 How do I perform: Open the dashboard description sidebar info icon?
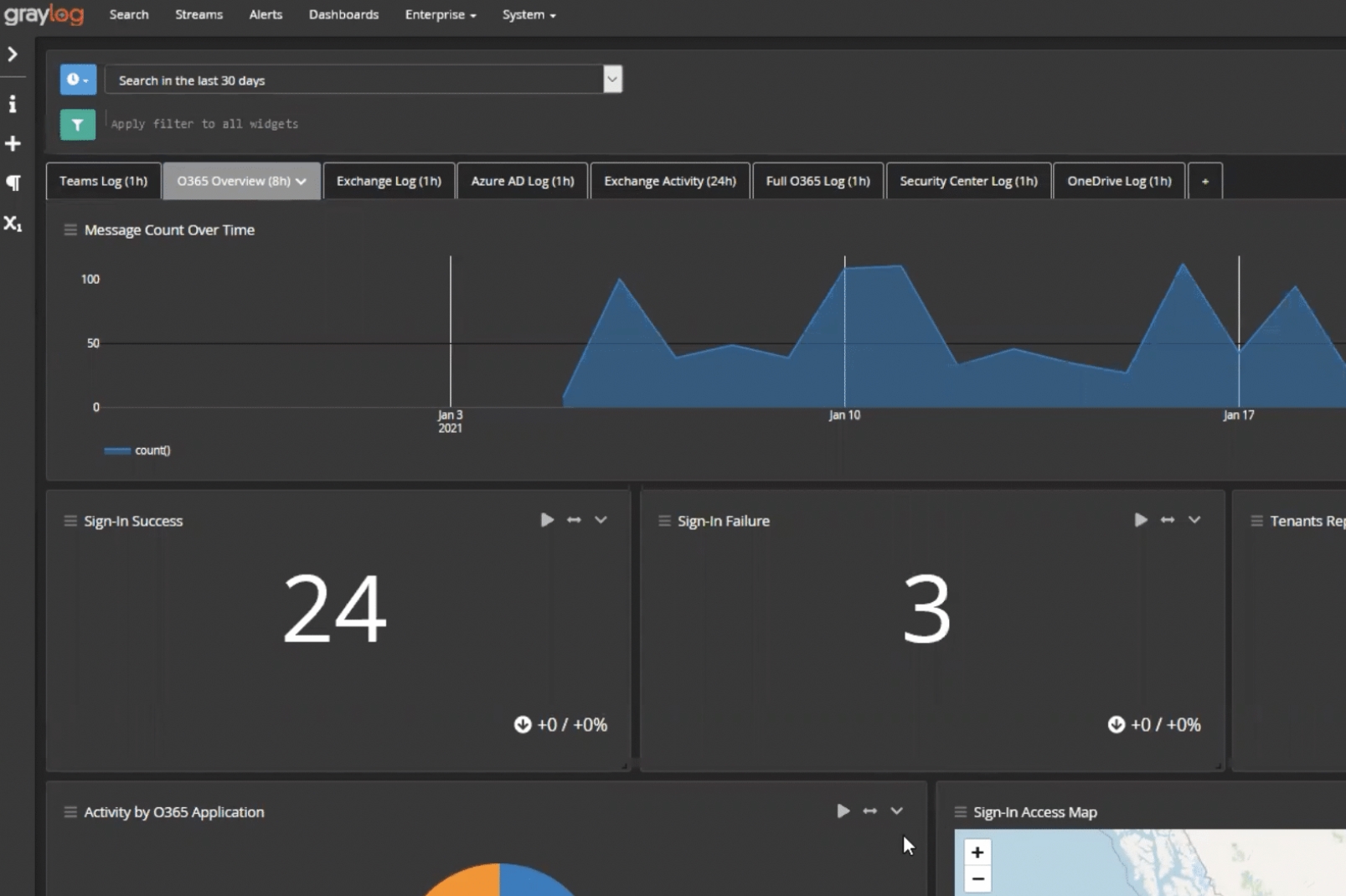[13, 104]
